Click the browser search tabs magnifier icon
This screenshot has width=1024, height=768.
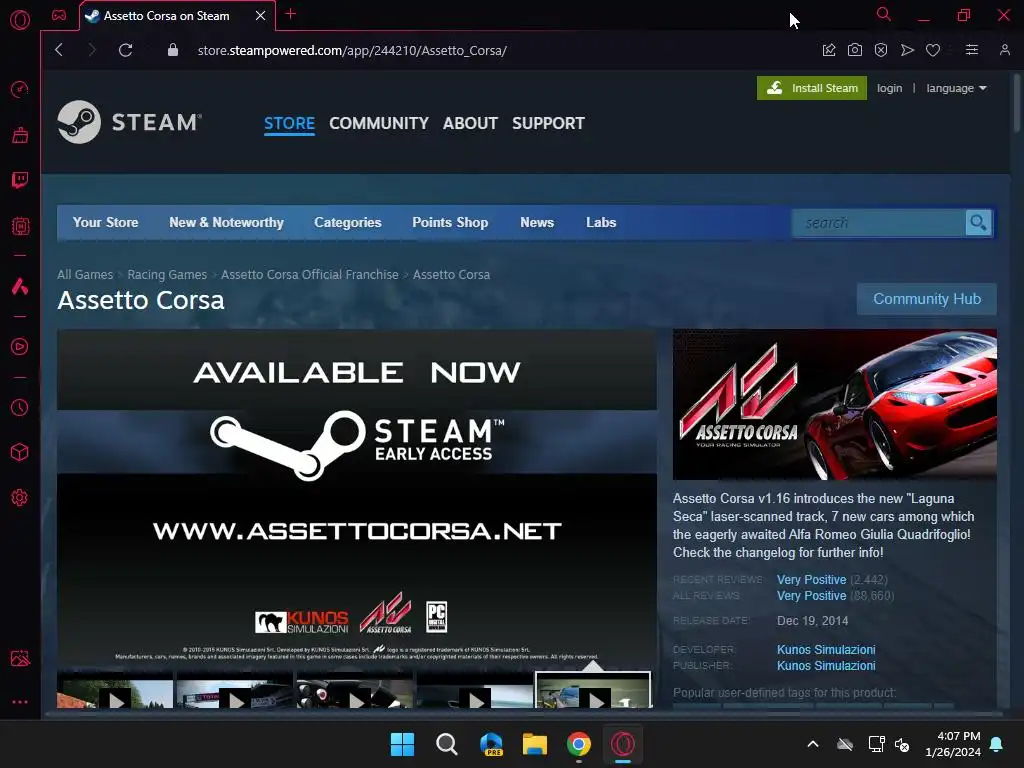[884, 14]
